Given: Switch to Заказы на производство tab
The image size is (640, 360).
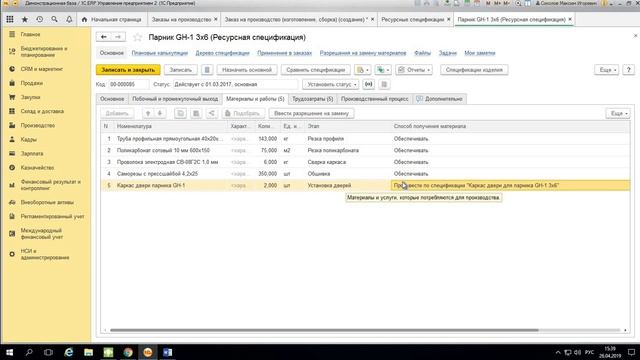Looking at the screenshot, I should click(x=181, y=19).
